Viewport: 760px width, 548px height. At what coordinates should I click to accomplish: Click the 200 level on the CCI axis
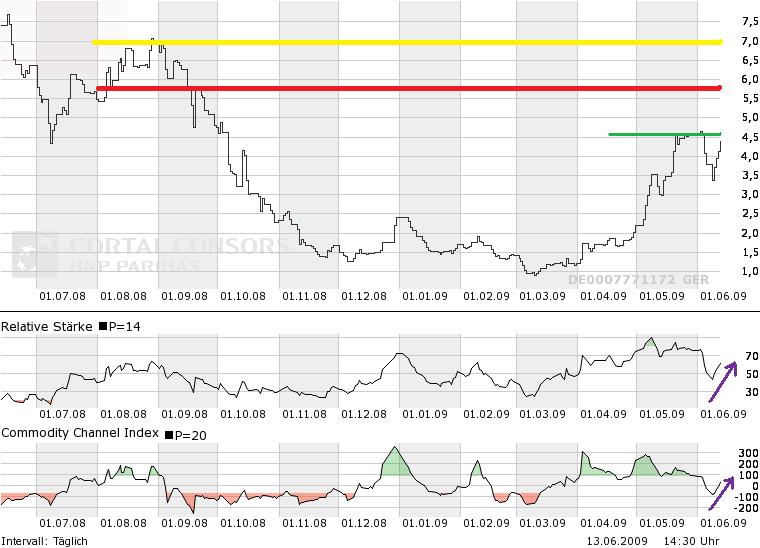point(748,464)
